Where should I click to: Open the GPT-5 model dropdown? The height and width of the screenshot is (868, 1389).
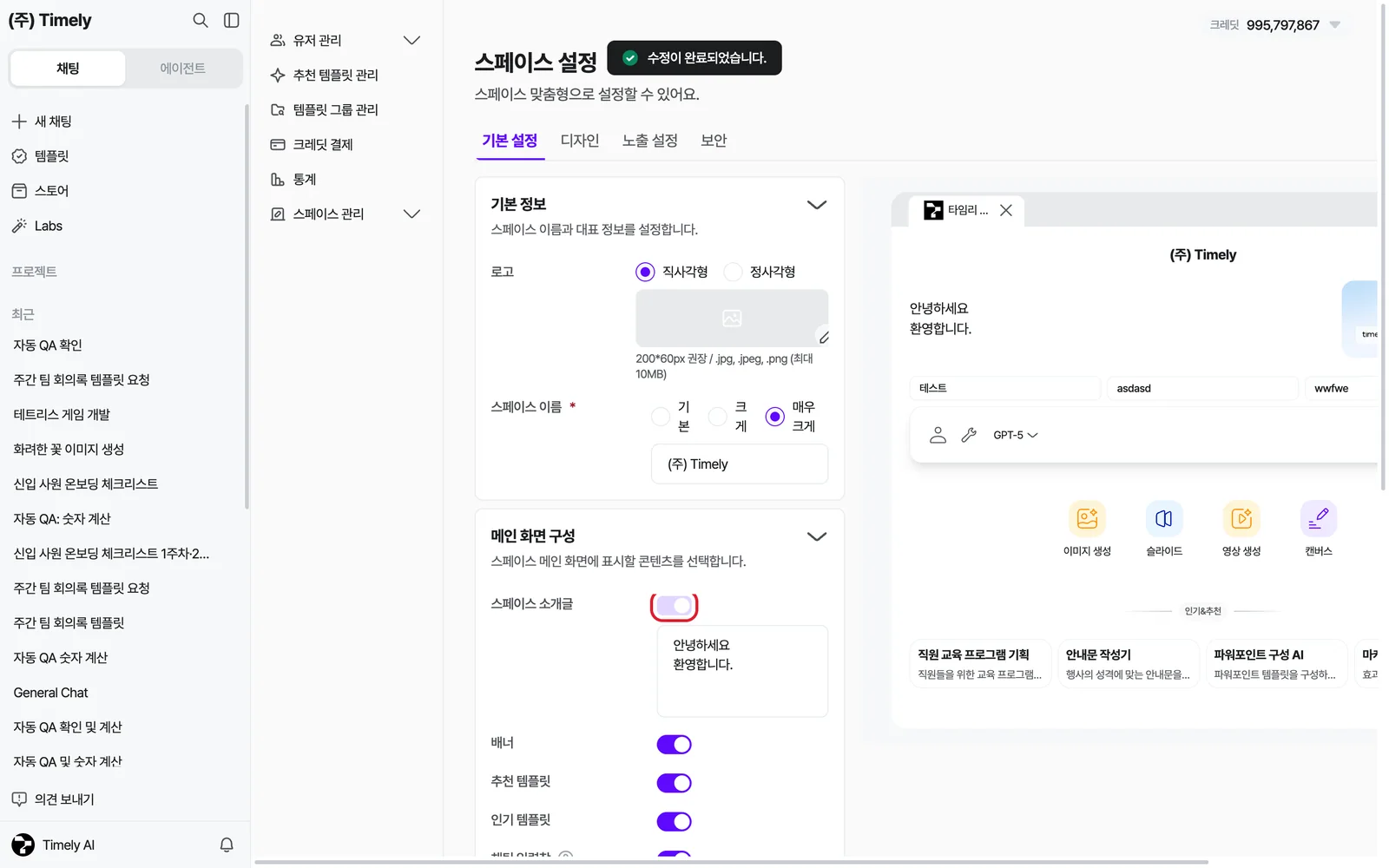coord(1016,435)
